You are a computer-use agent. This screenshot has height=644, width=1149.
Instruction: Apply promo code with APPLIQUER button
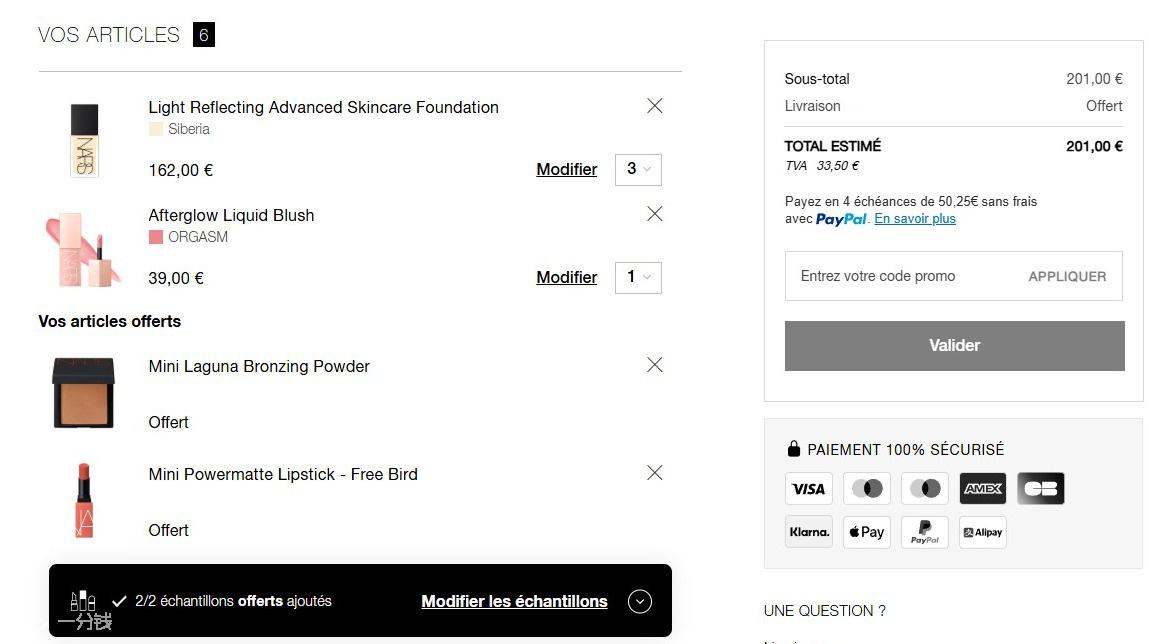(x=1067, y=276)
